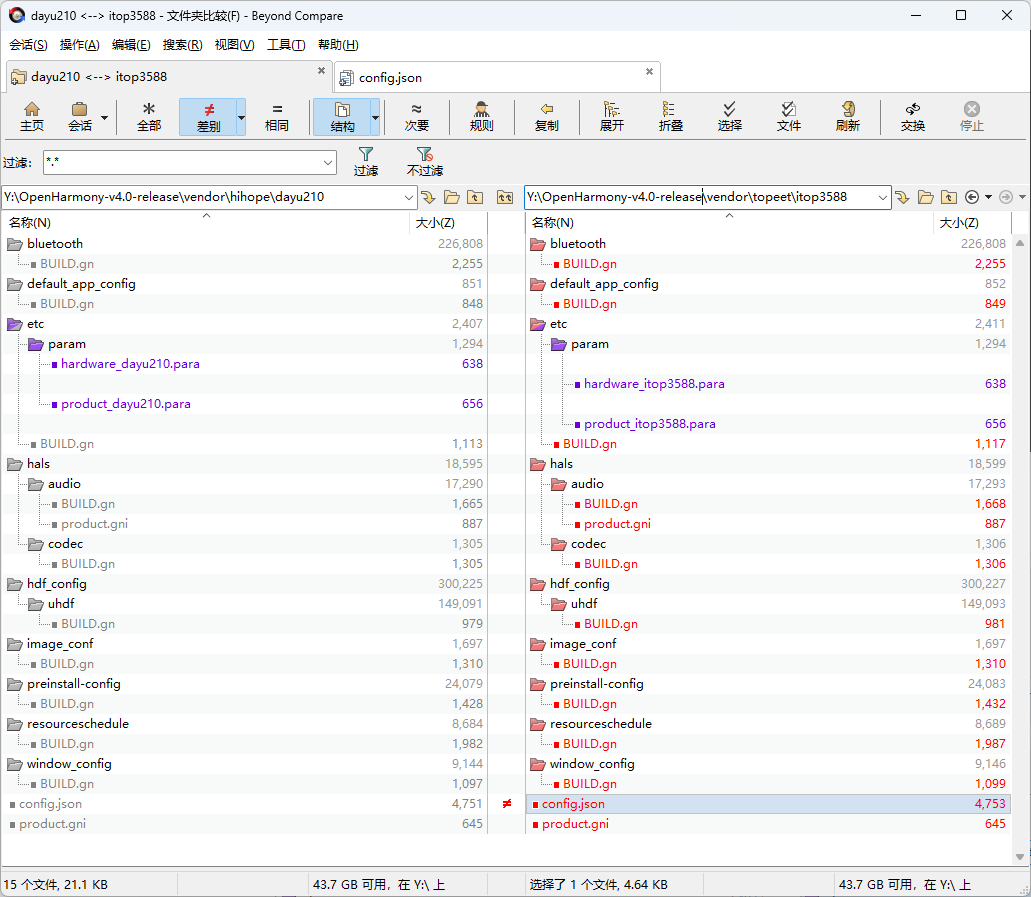Click left pane browse-for-folder icon

pyautogui.click(x=452, y=197)
